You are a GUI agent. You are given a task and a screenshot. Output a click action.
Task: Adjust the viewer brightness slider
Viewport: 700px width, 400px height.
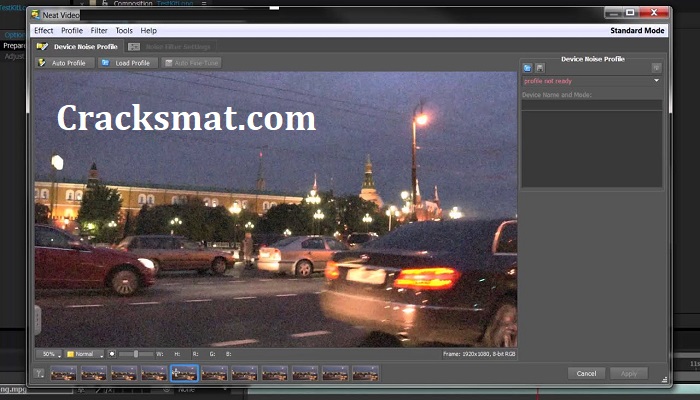136,354
